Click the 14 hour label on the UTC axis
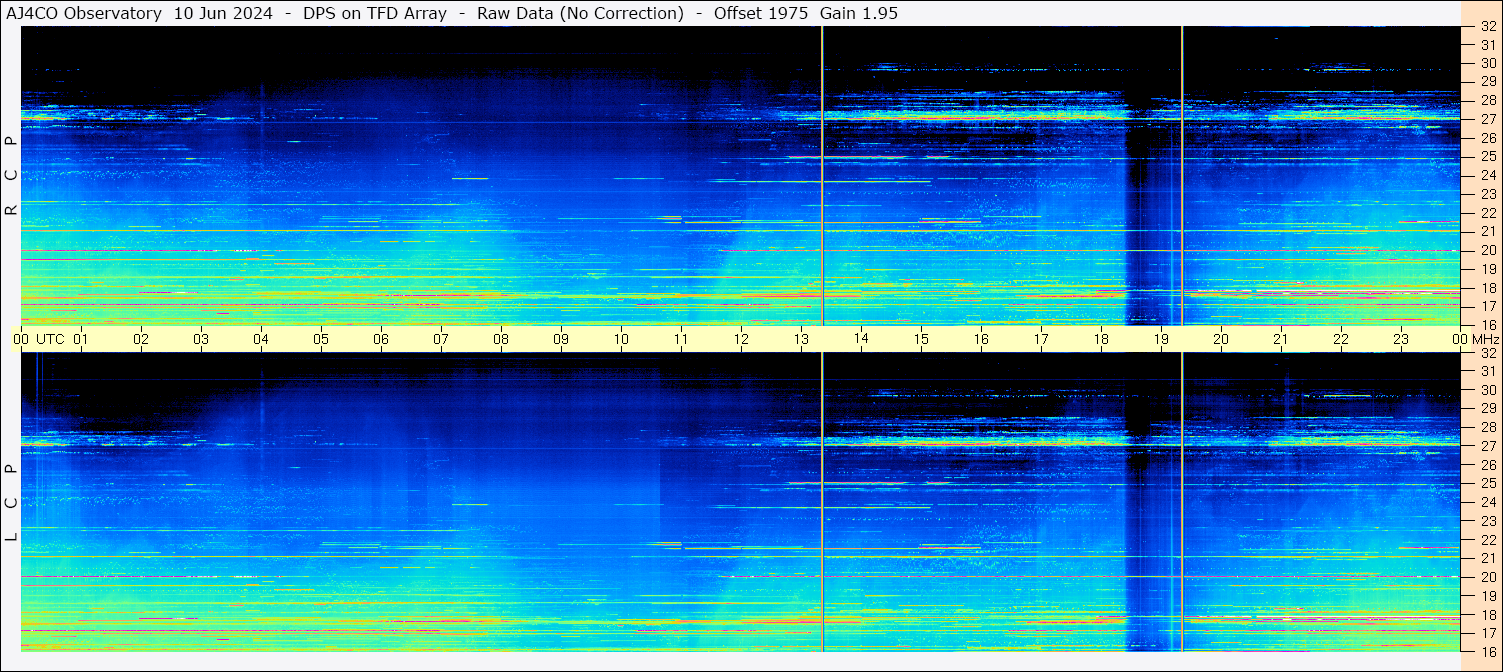This screenshot has width=1503, height=672. click(x=861, y=339)
